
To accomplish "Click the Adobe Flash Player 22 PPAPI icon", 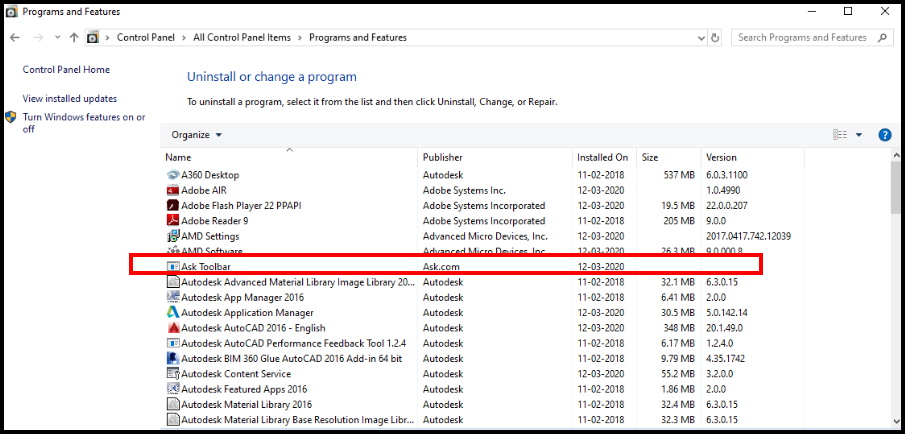I will [173, 205].
